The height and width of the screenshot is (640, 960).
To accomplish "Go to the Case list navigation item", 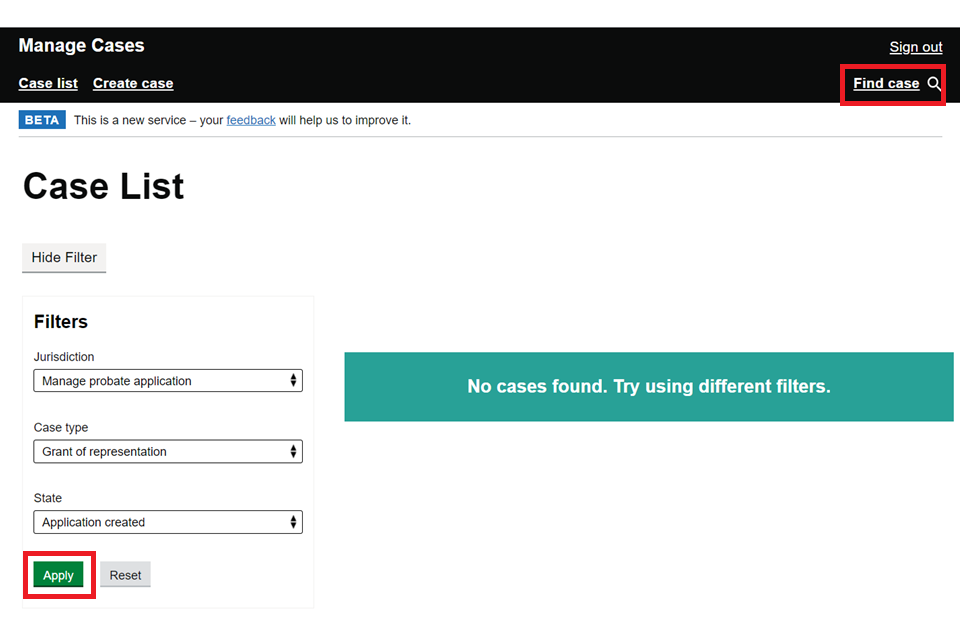I will (x=48, y=83).
